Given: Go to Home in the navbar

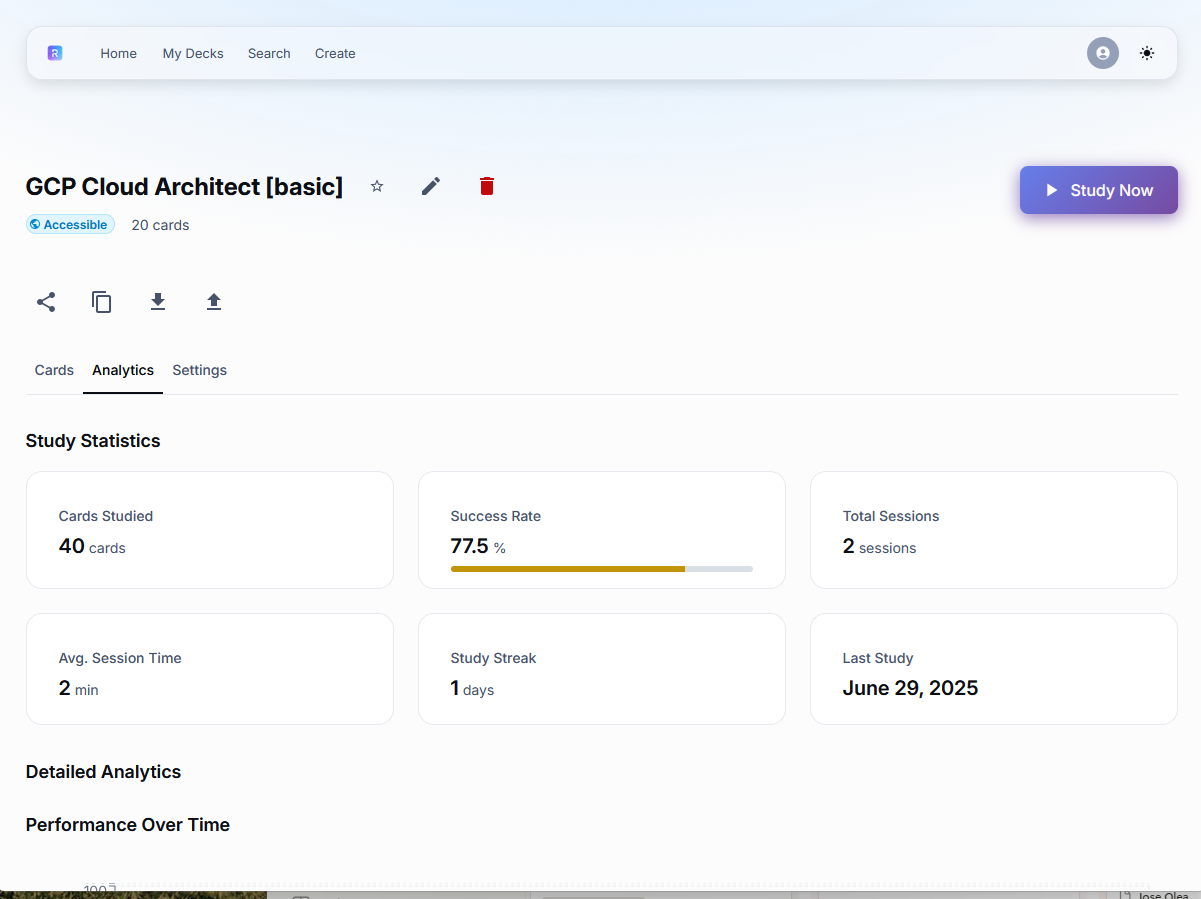Looking at the screenshot, I should tap(118, 53).
